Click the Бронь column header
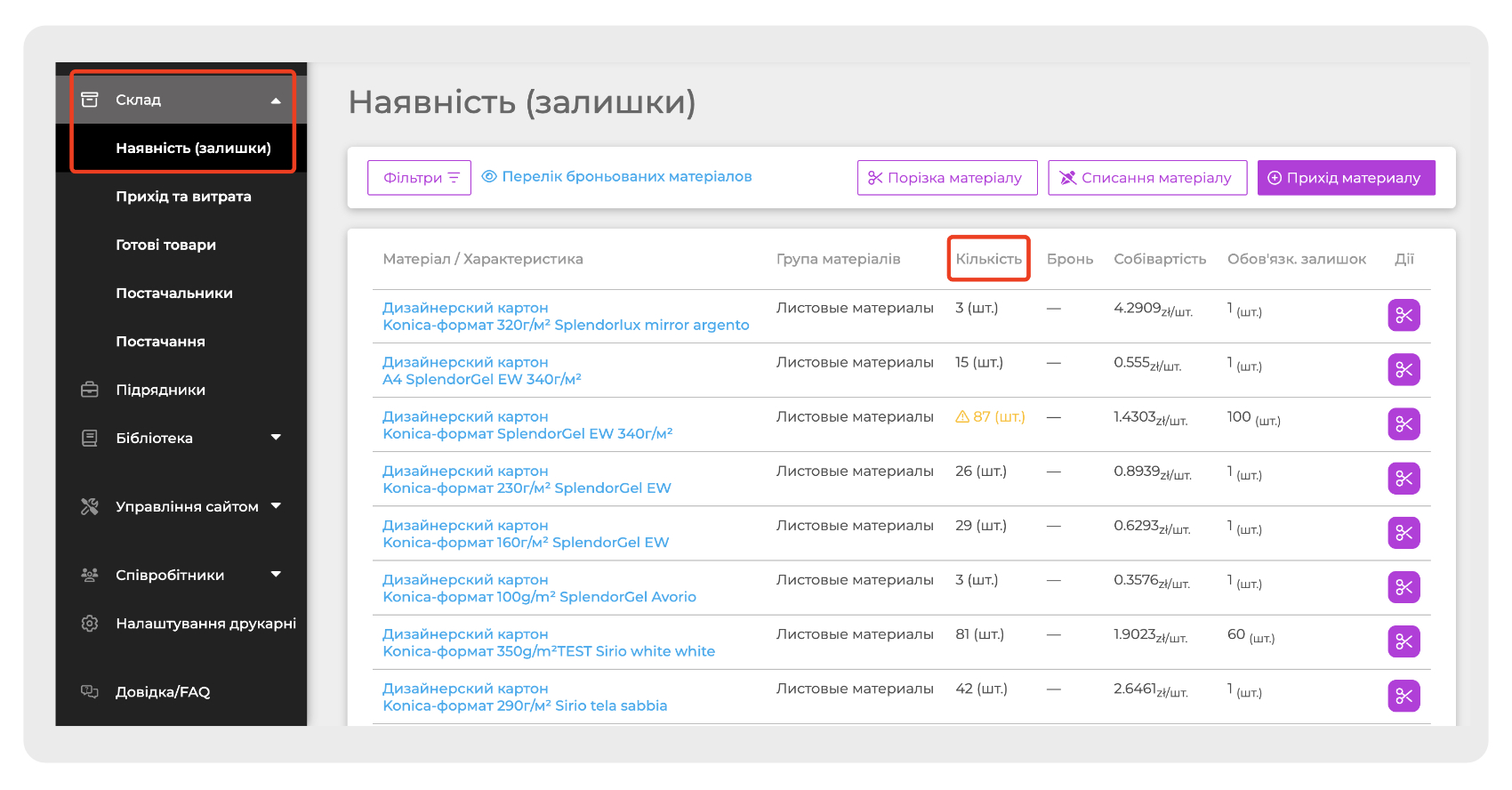This screenshot has height=790, width=1512. point(1070,259)
